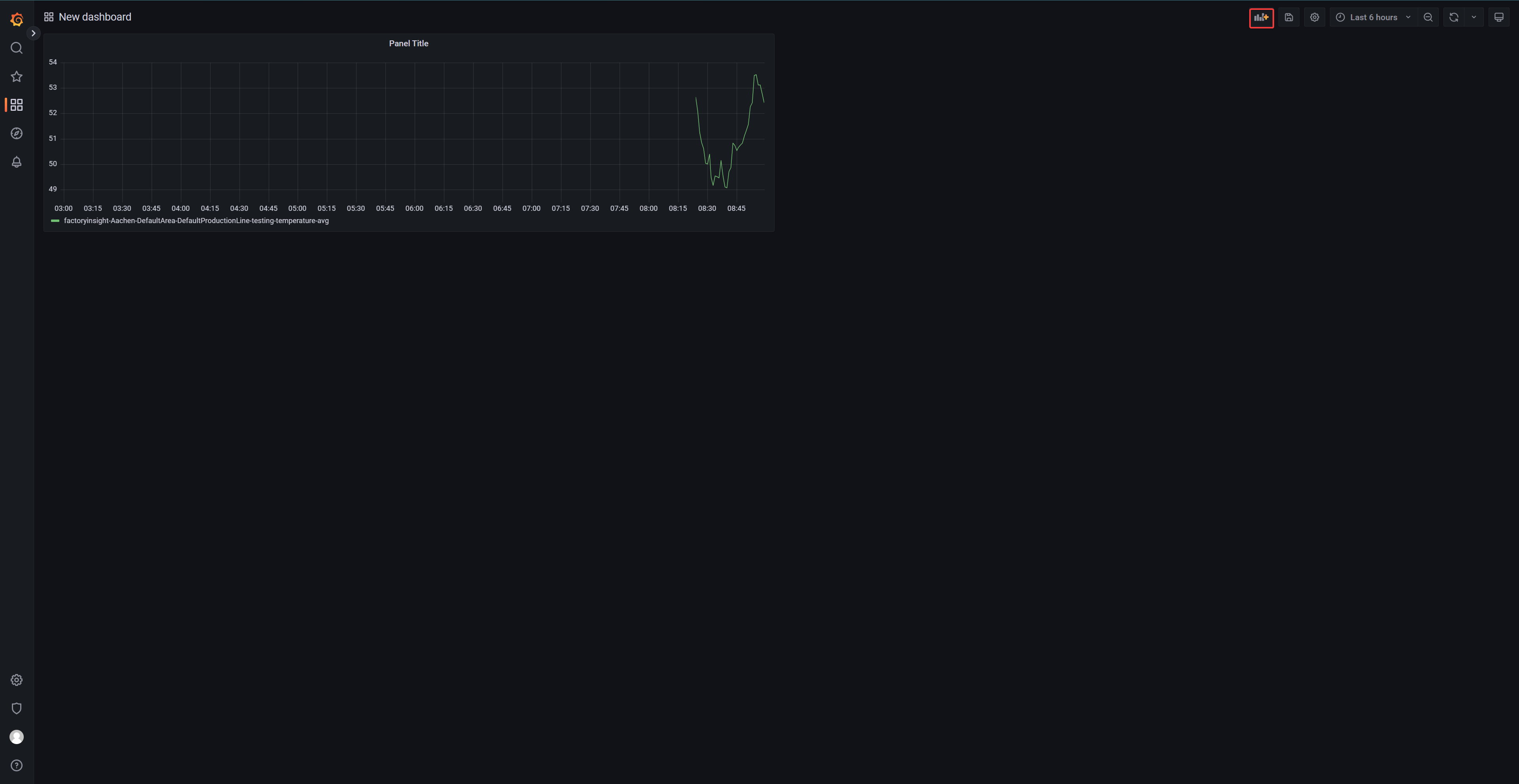
Task: Open the Alerting bell icon
Action: pos(17,162)
